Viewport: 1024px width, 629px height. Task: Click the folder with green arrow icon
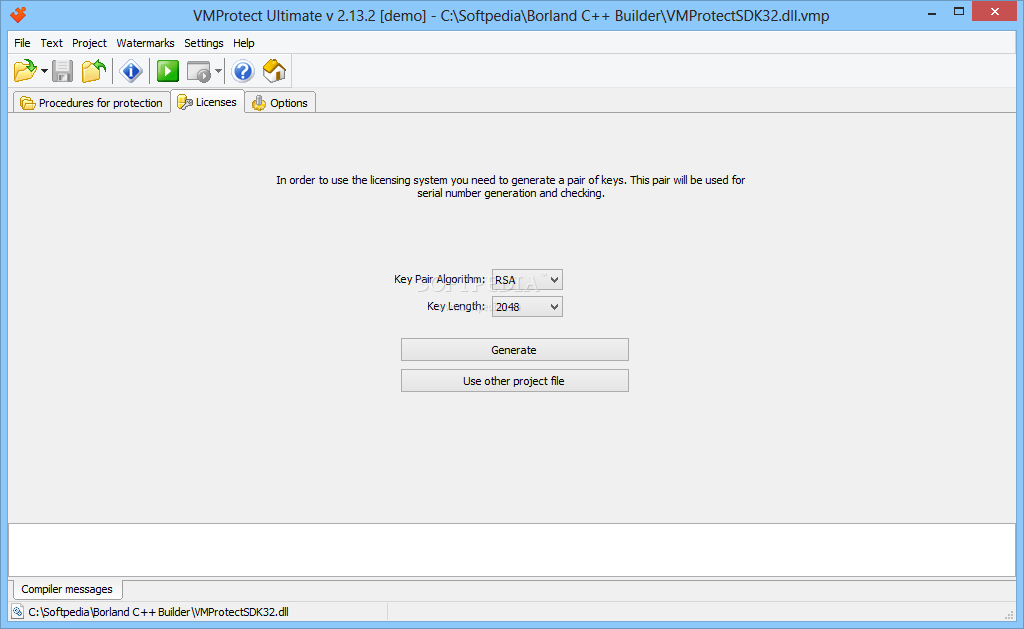94,71
